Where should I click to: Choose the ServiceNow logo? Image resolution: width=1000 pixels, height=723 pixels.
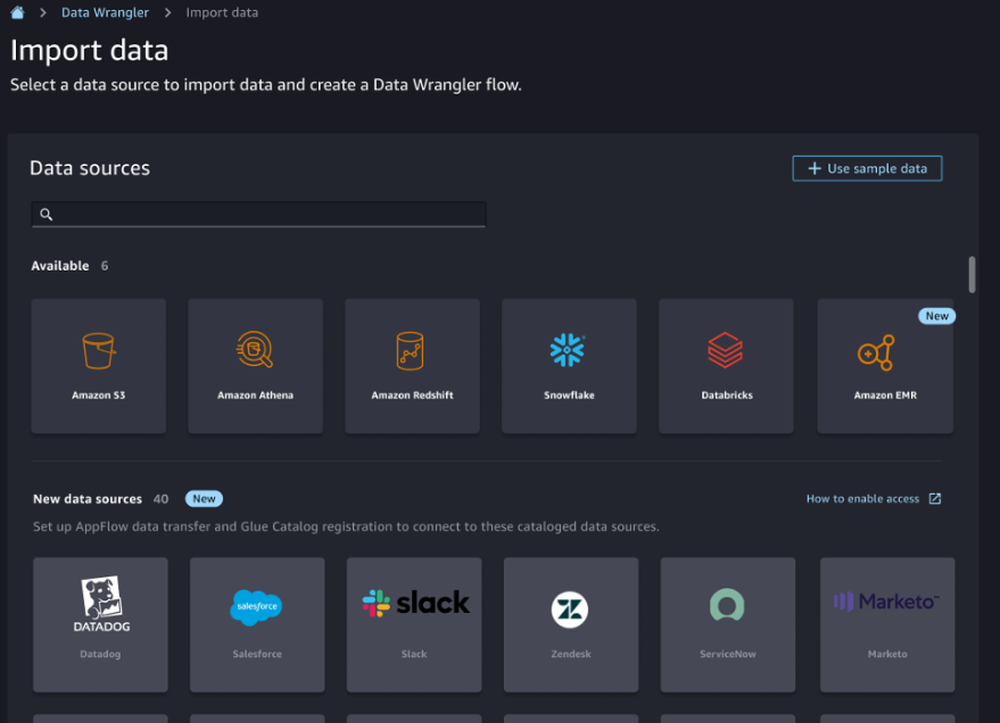727,604
